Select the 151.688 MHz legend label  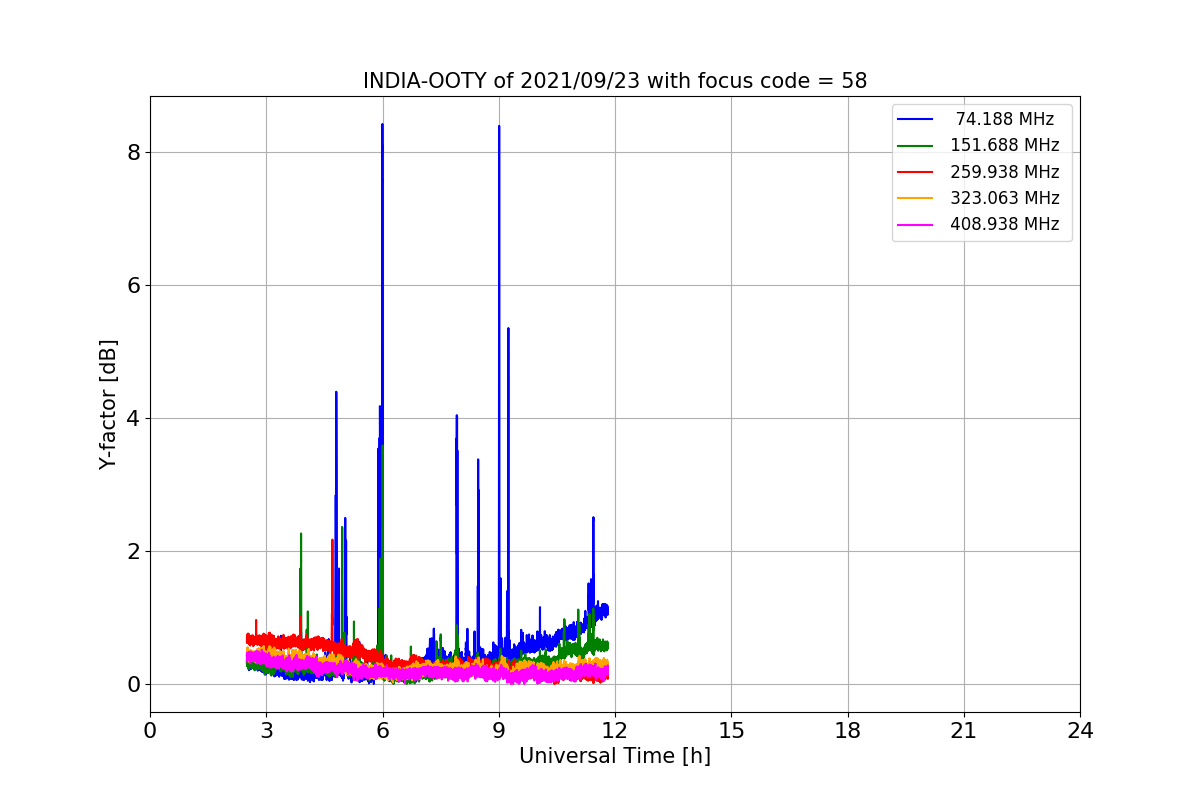coord(1005,145)
